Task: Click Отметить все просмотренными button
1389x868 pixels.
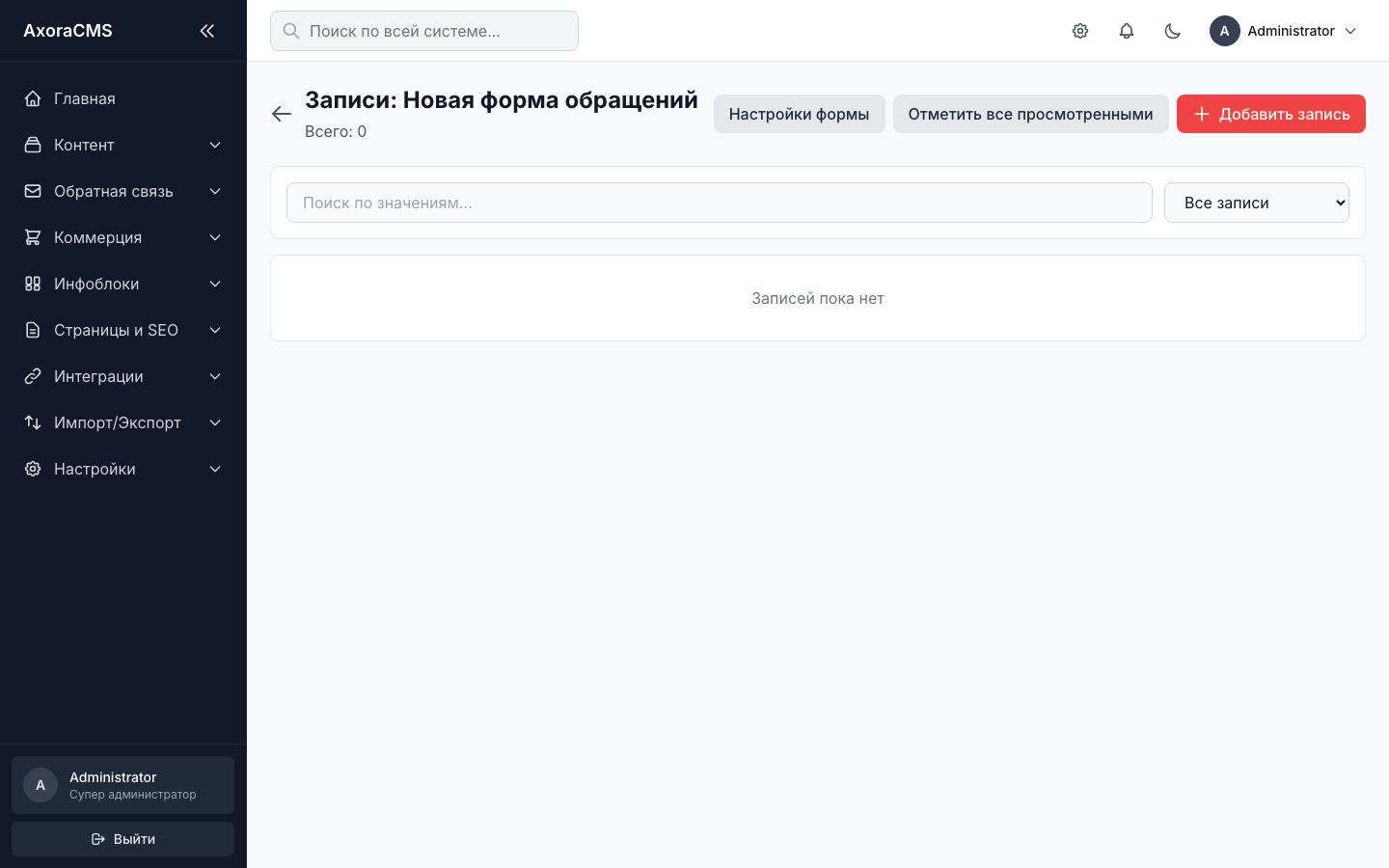Action: tap(1031, 114)
